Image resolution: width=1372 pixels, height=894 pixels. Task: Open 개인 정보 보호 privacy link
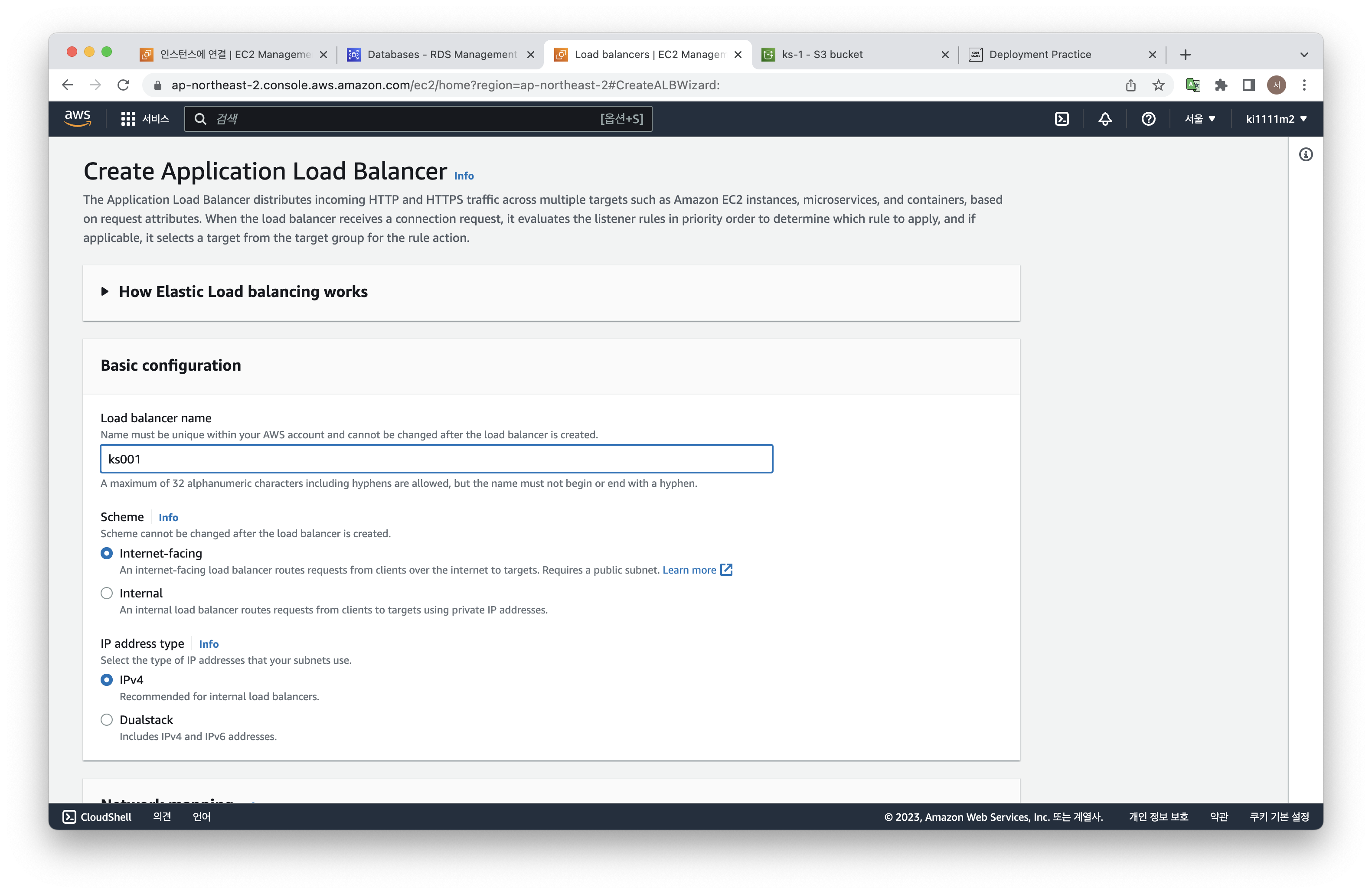(1158, 817)
